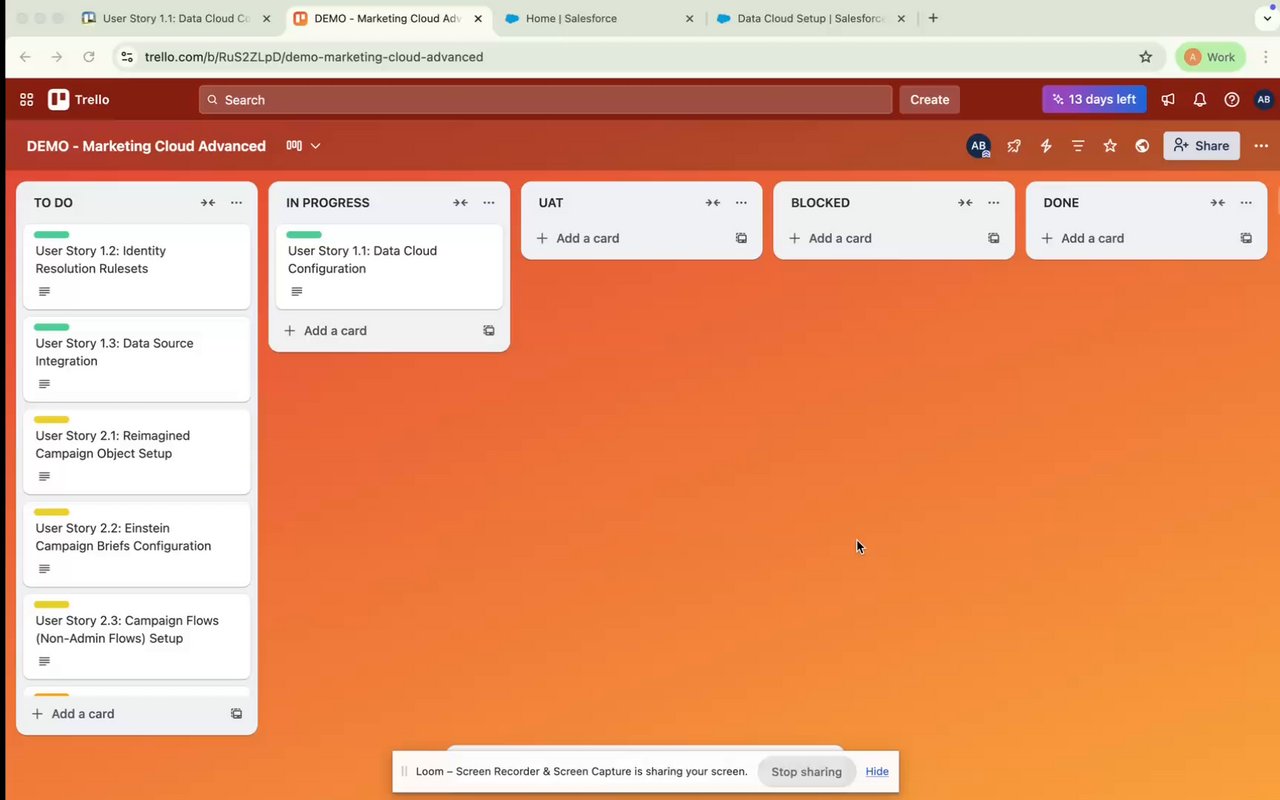Screen dimensions: 1280x800
Task: Create from template in UAT list
Action: (x=741, y=239)
